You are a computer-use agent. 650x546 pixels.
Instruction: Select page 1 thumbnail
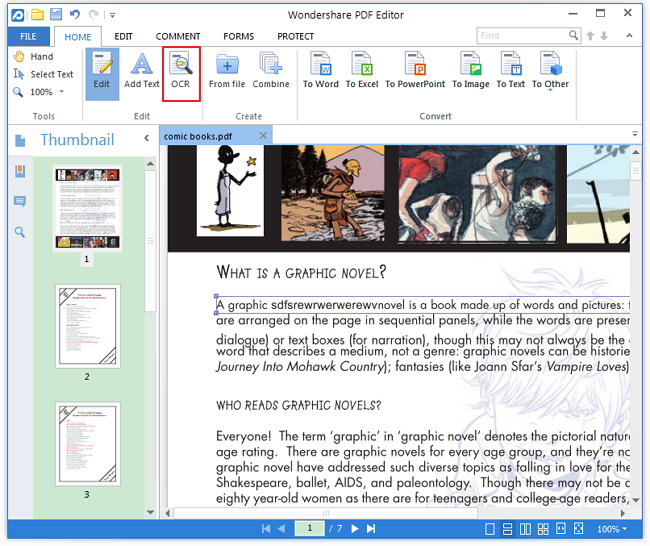pyautogui.click(x=87, y=209)
